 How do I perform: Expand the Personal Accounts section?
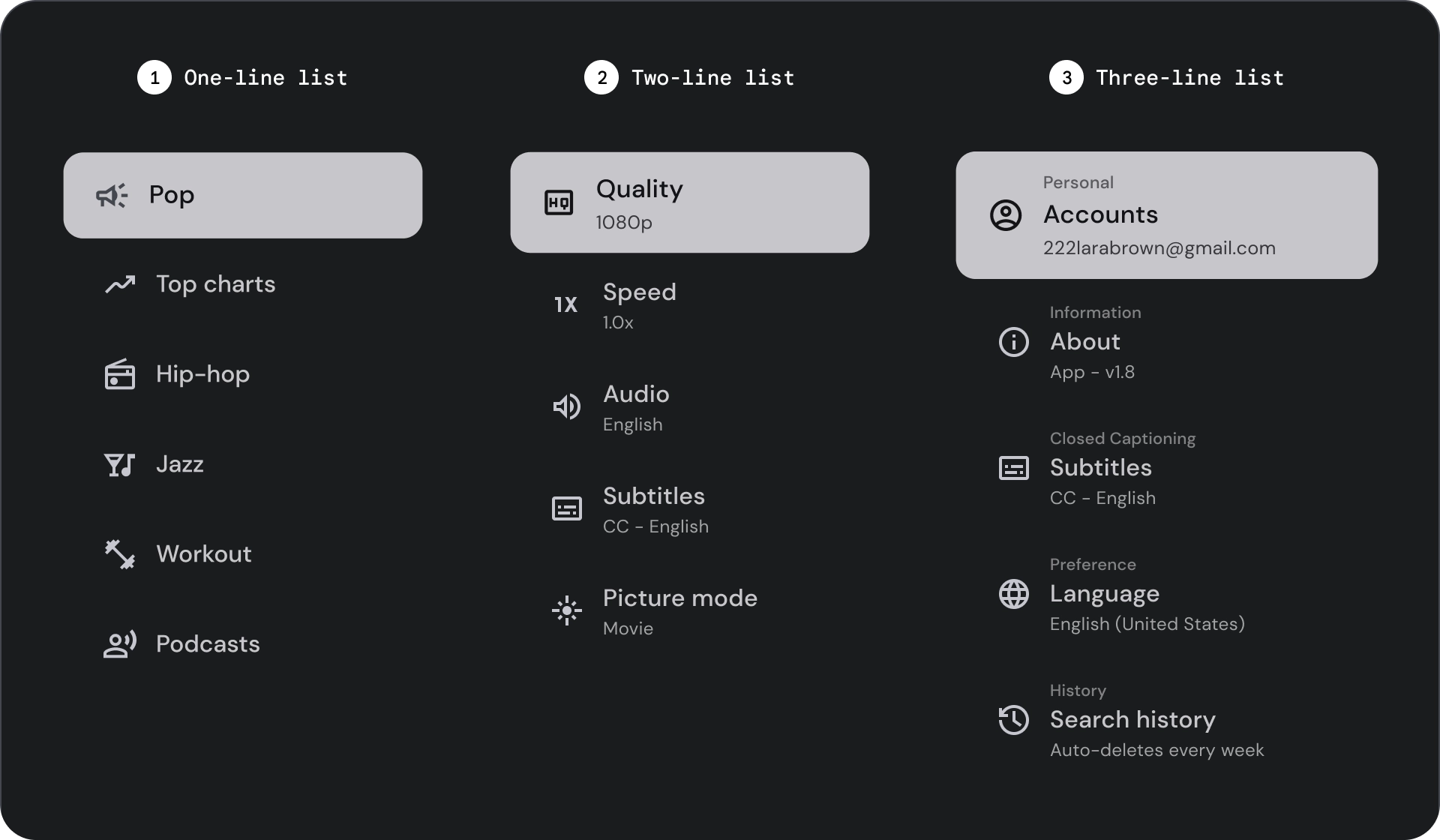tap(1167, 215)
